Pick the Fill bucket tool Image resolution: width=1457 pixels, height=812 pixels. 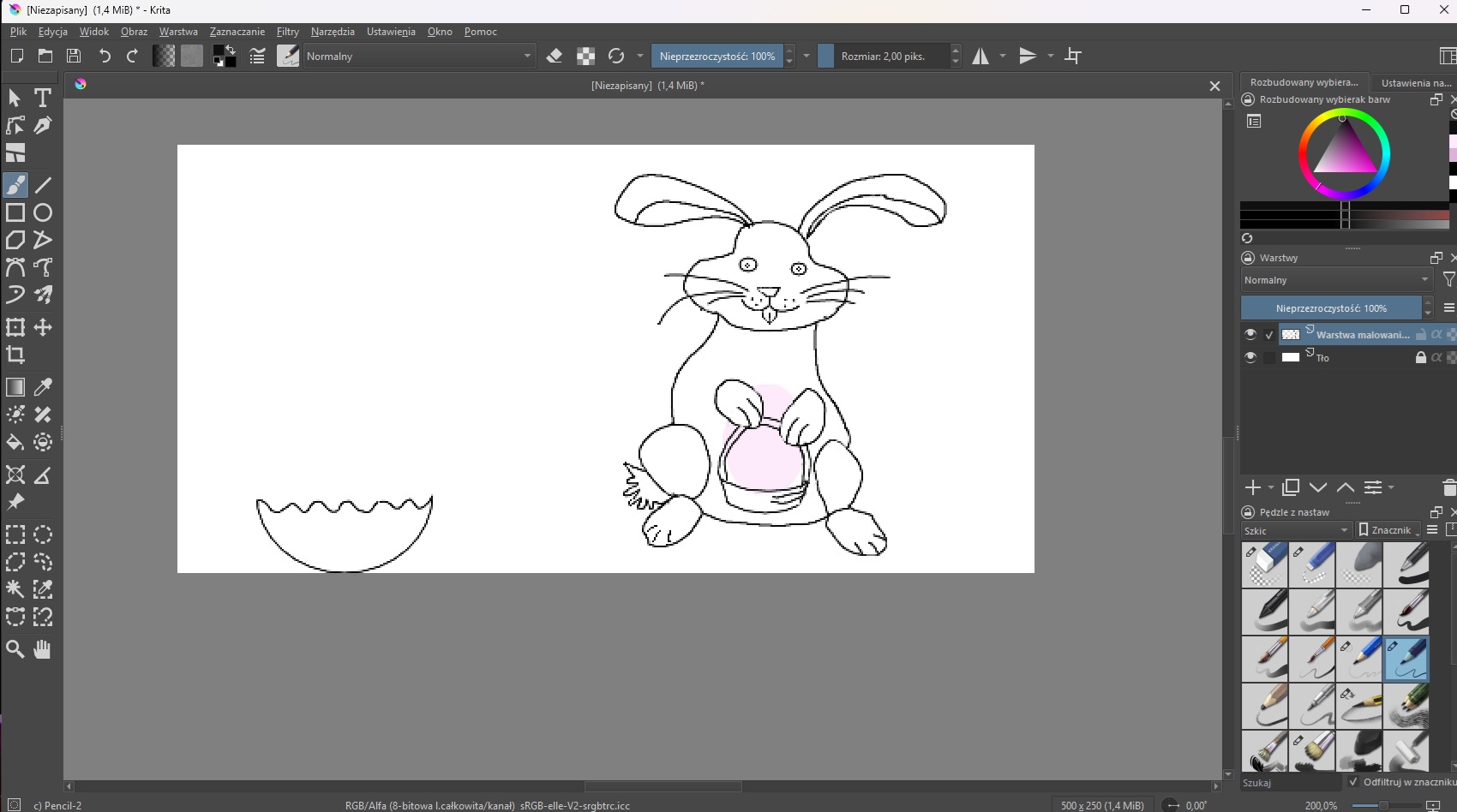pos(15,443)
